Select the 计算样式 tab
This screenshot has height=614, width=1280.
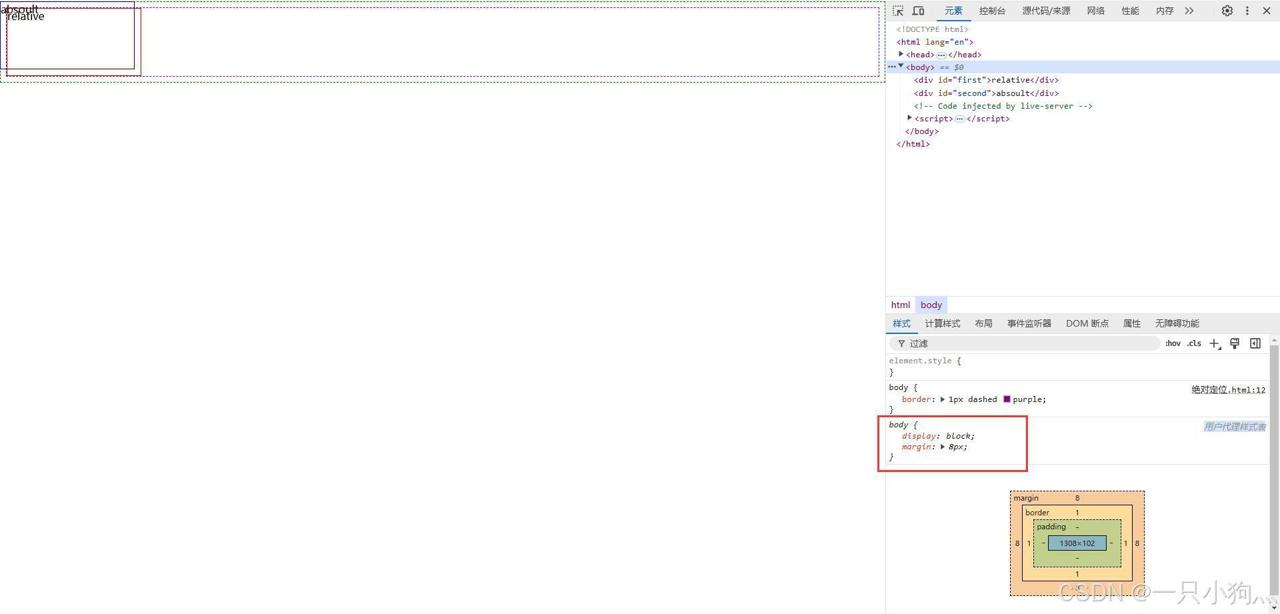click(942, 323)
